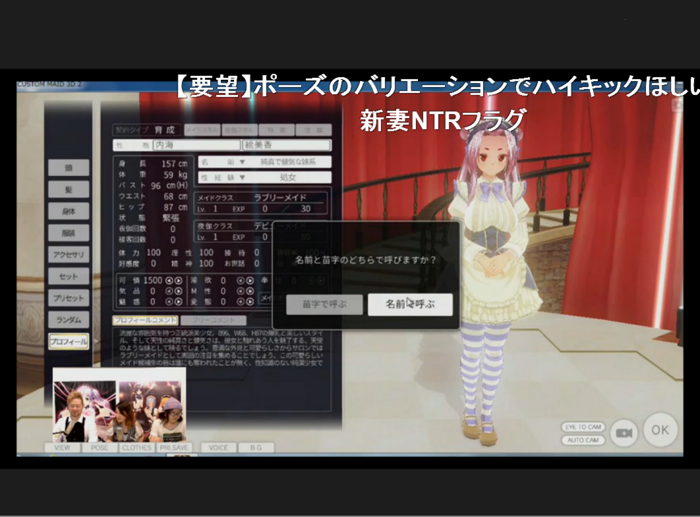
Task: Open the セット category
Action: pos(69,276)
